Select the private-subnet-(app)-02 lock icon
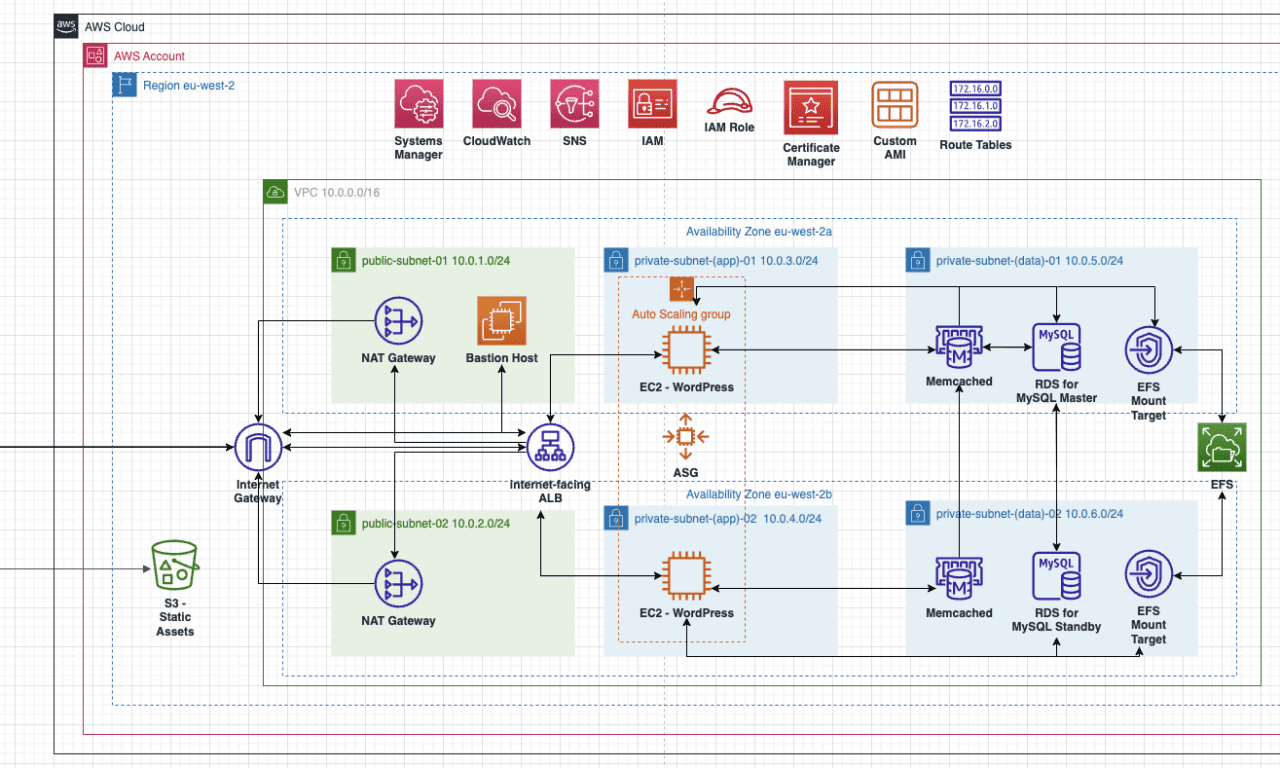 point(616,517)
